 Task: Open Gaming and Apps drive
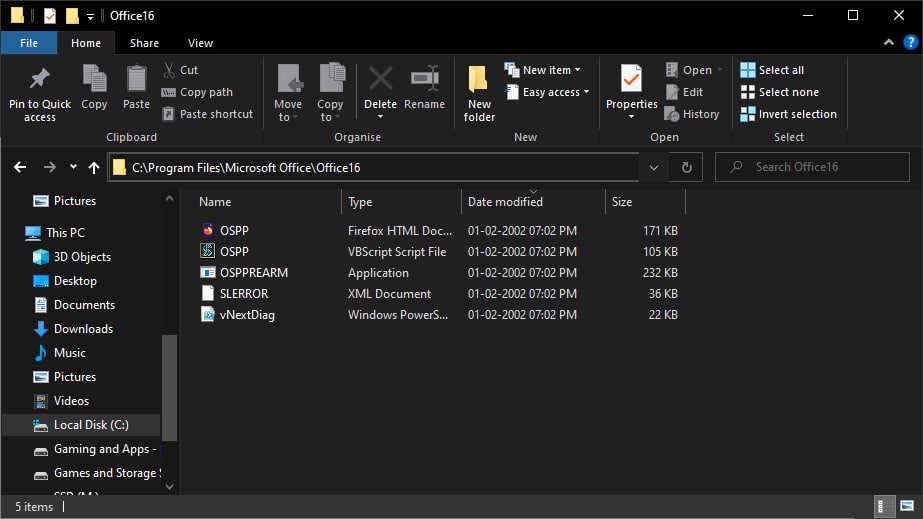click(97, 449)
